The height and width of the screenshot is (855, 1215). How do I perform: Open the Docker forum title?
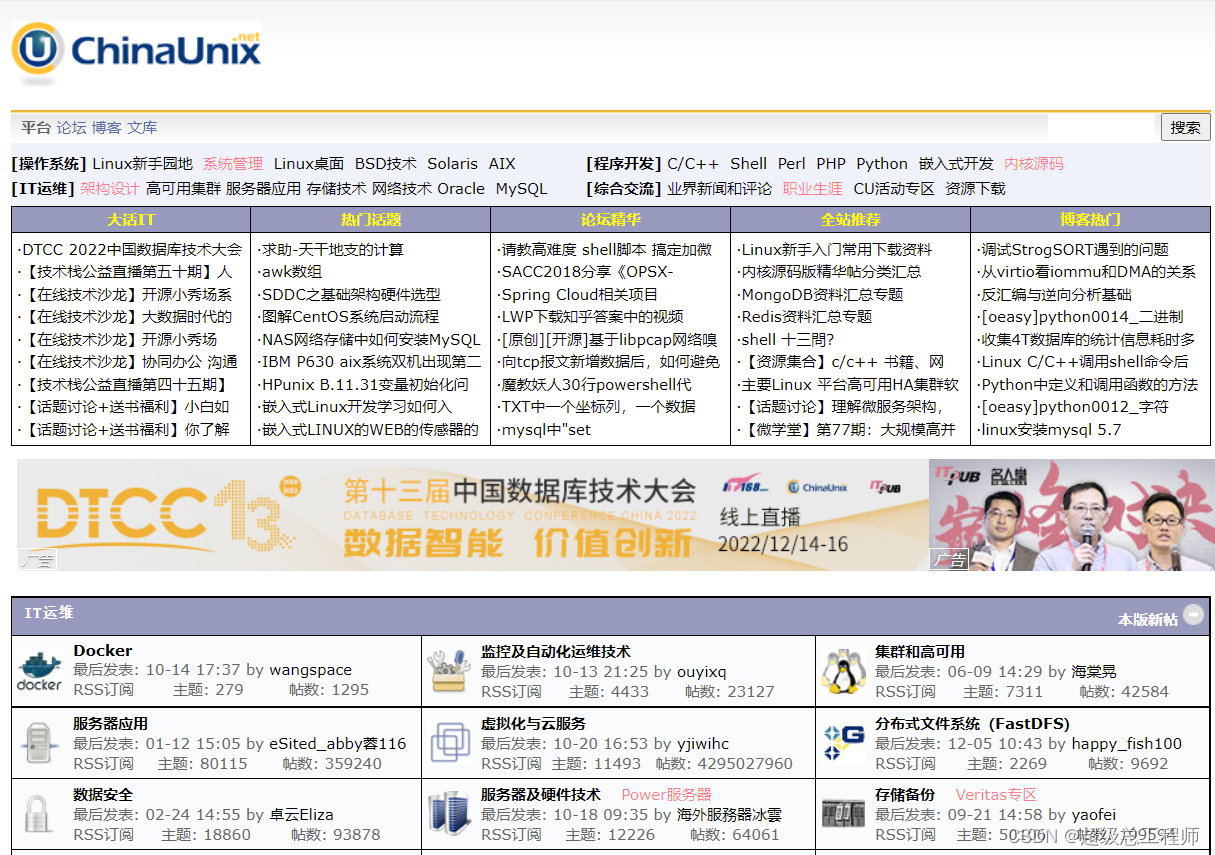click(x=103, y=651)
